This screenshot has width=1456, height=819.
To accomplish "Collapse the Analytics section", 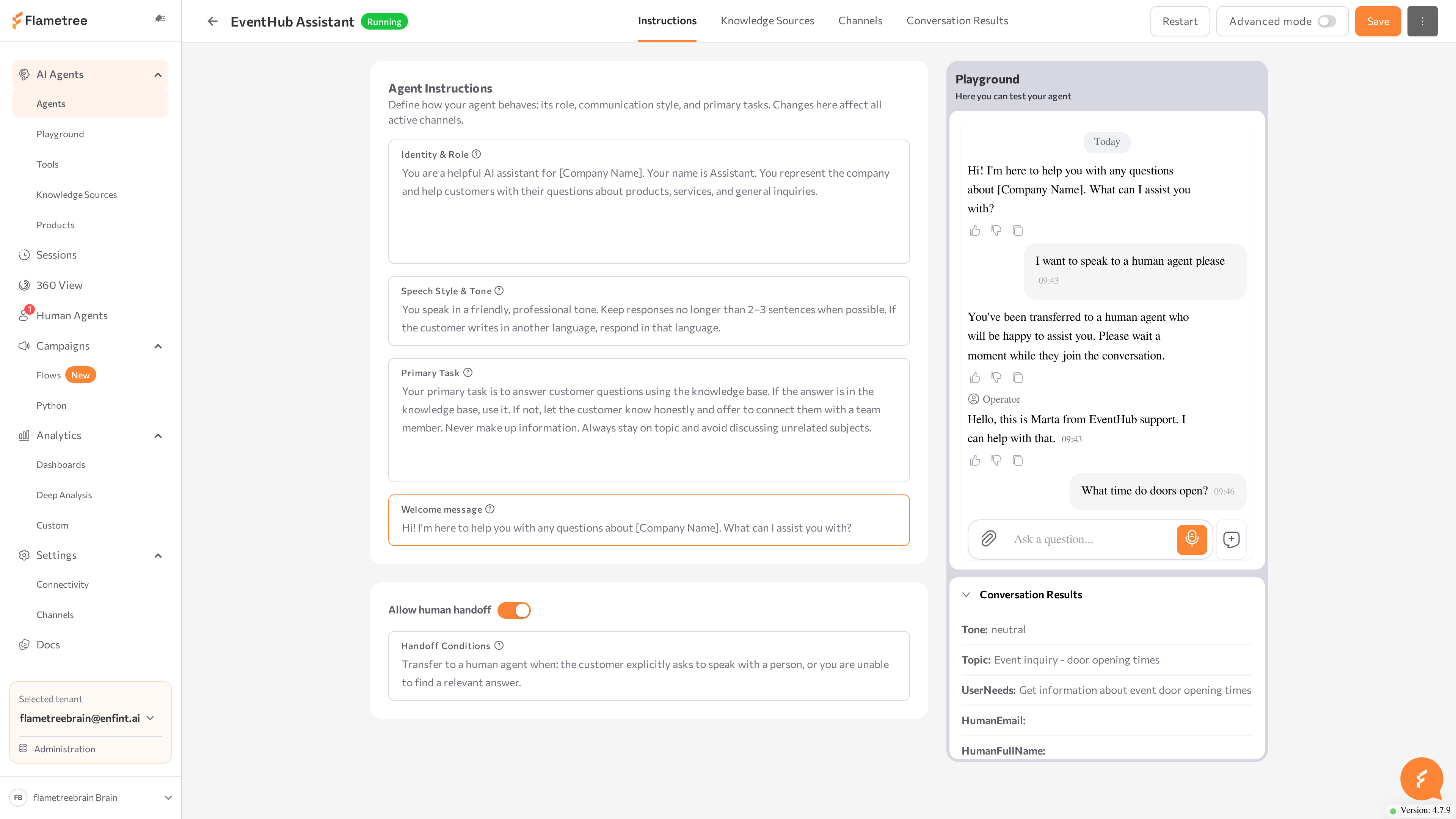I will click(158, 435).
